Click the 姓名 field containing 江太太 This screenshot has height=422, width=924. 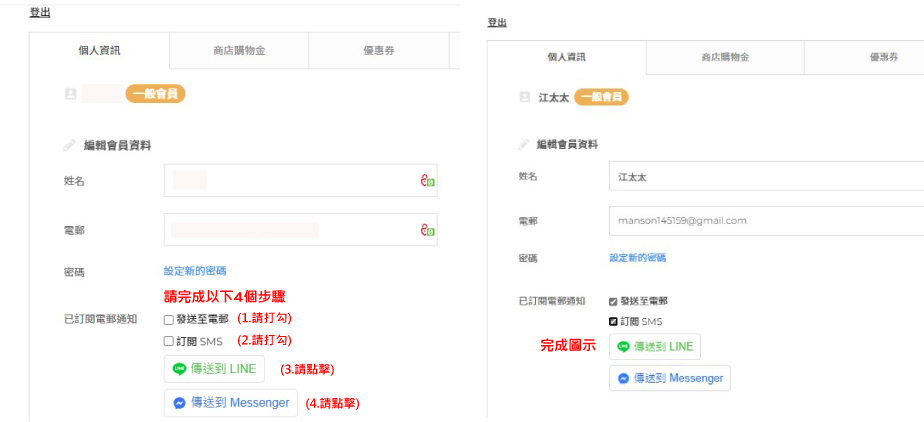[767, 177]
